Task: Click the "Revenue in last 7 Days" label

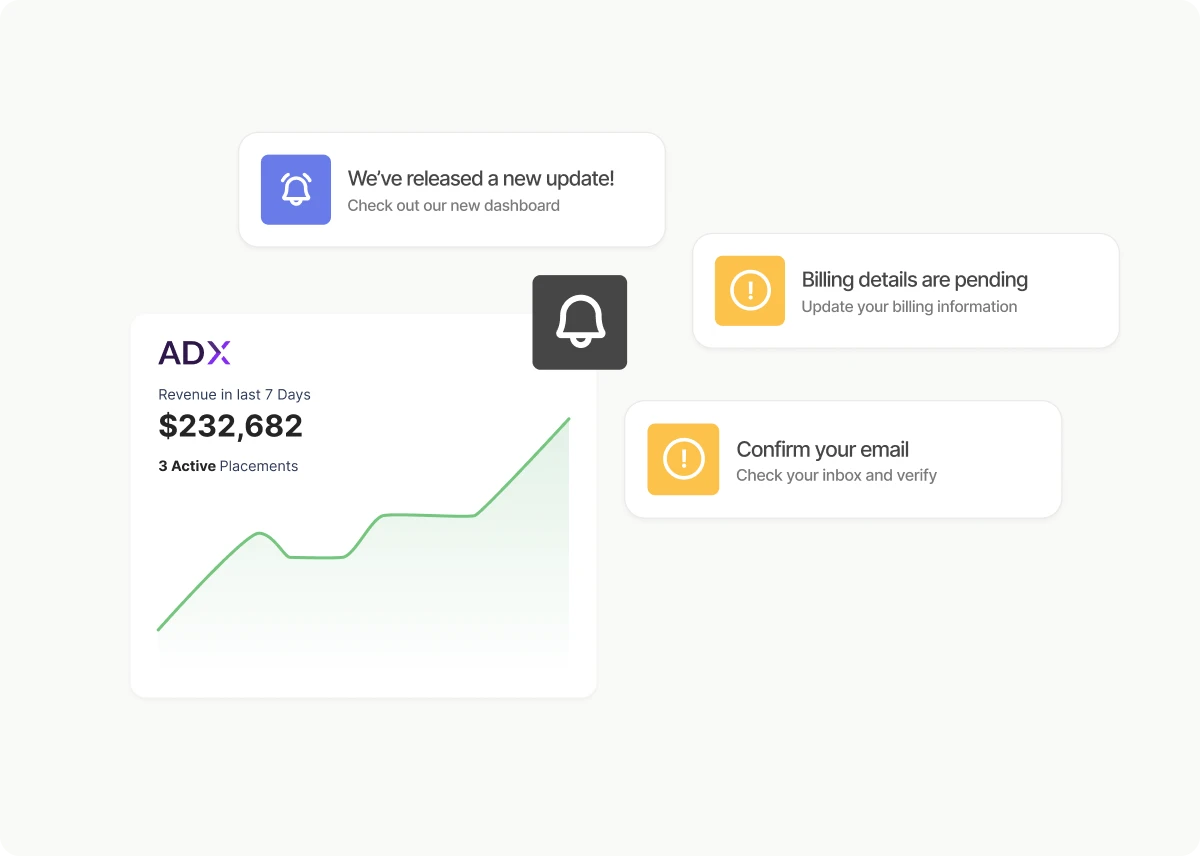Action: pyautogui.click(x=234, y=394)
